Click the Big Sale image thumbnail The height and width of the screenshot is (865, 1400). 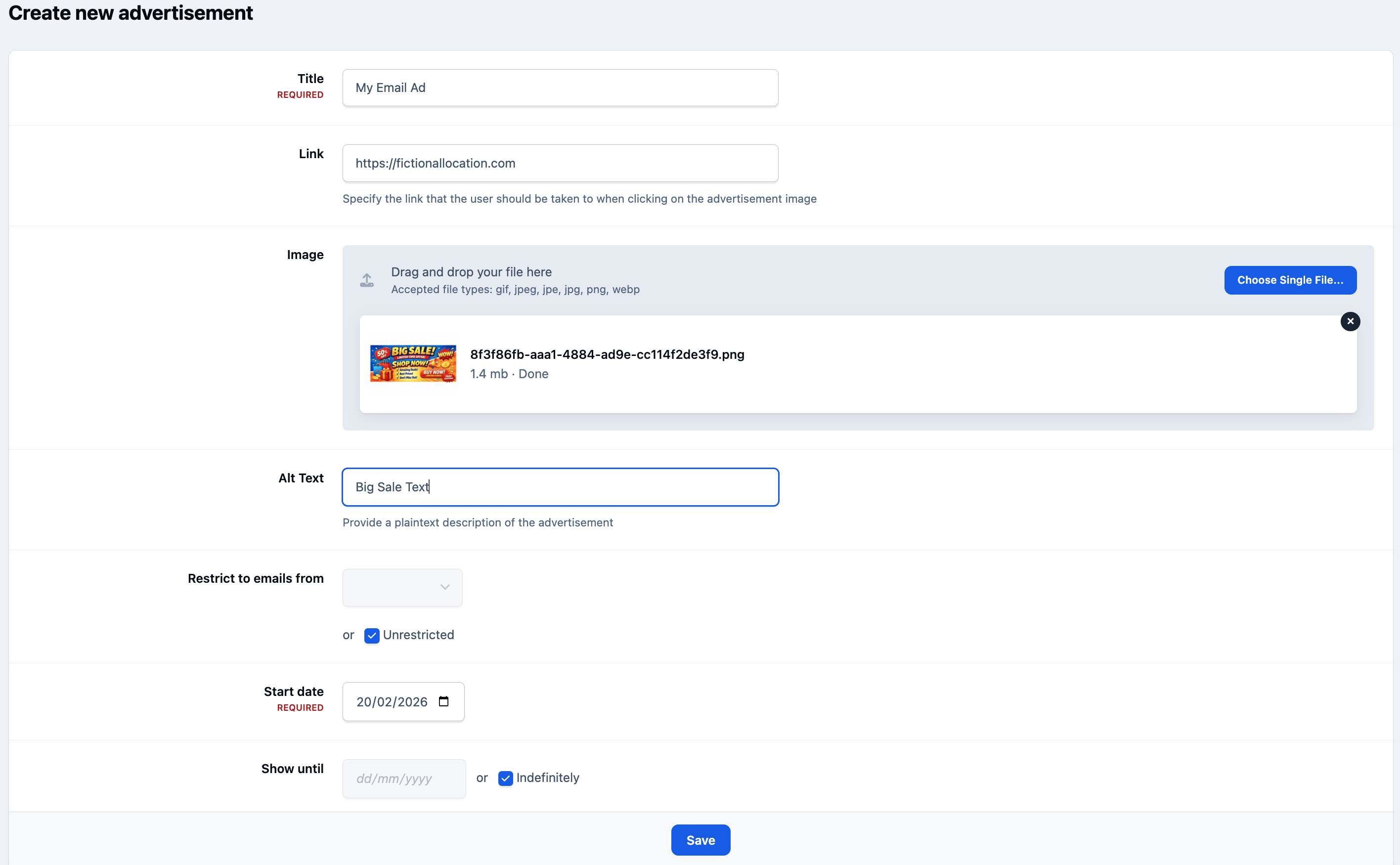[x=413, y=363]
